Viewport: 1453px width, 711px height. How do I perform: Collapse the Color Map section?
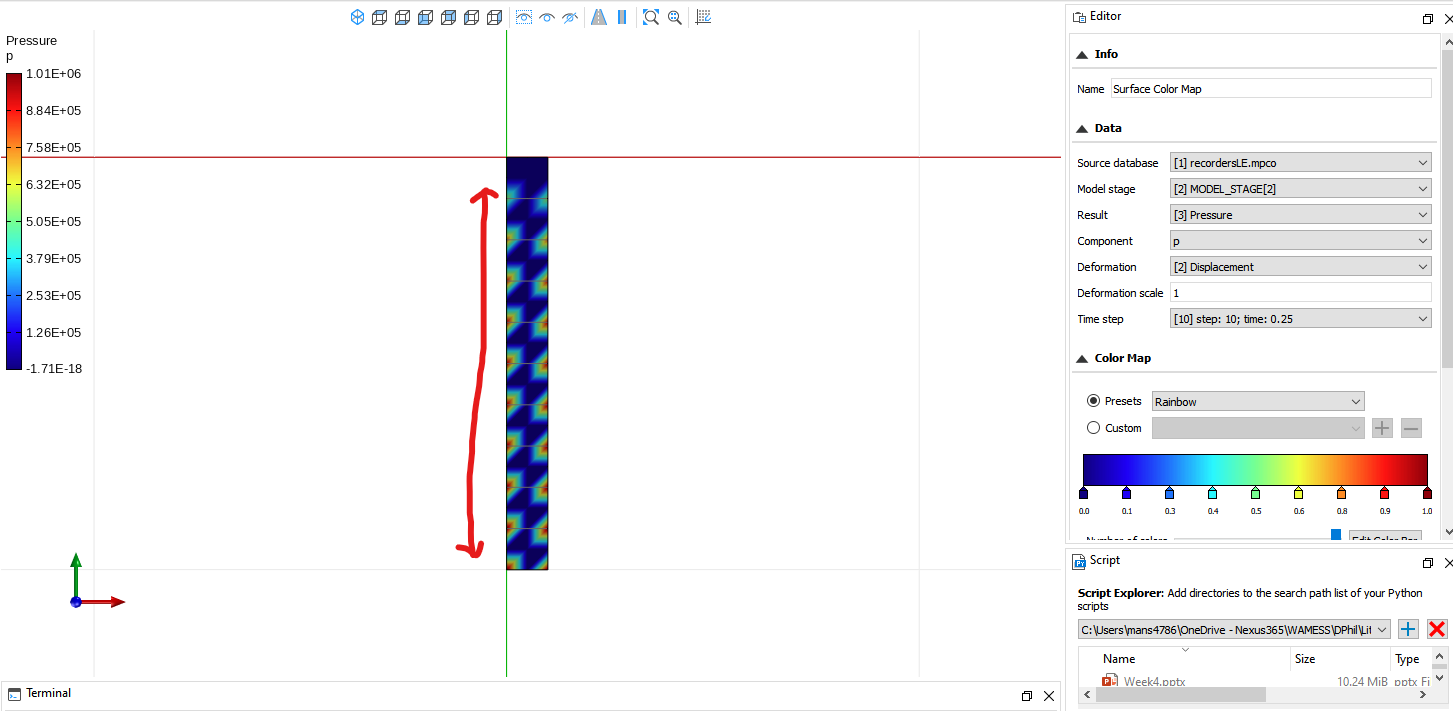[1082, 359]
